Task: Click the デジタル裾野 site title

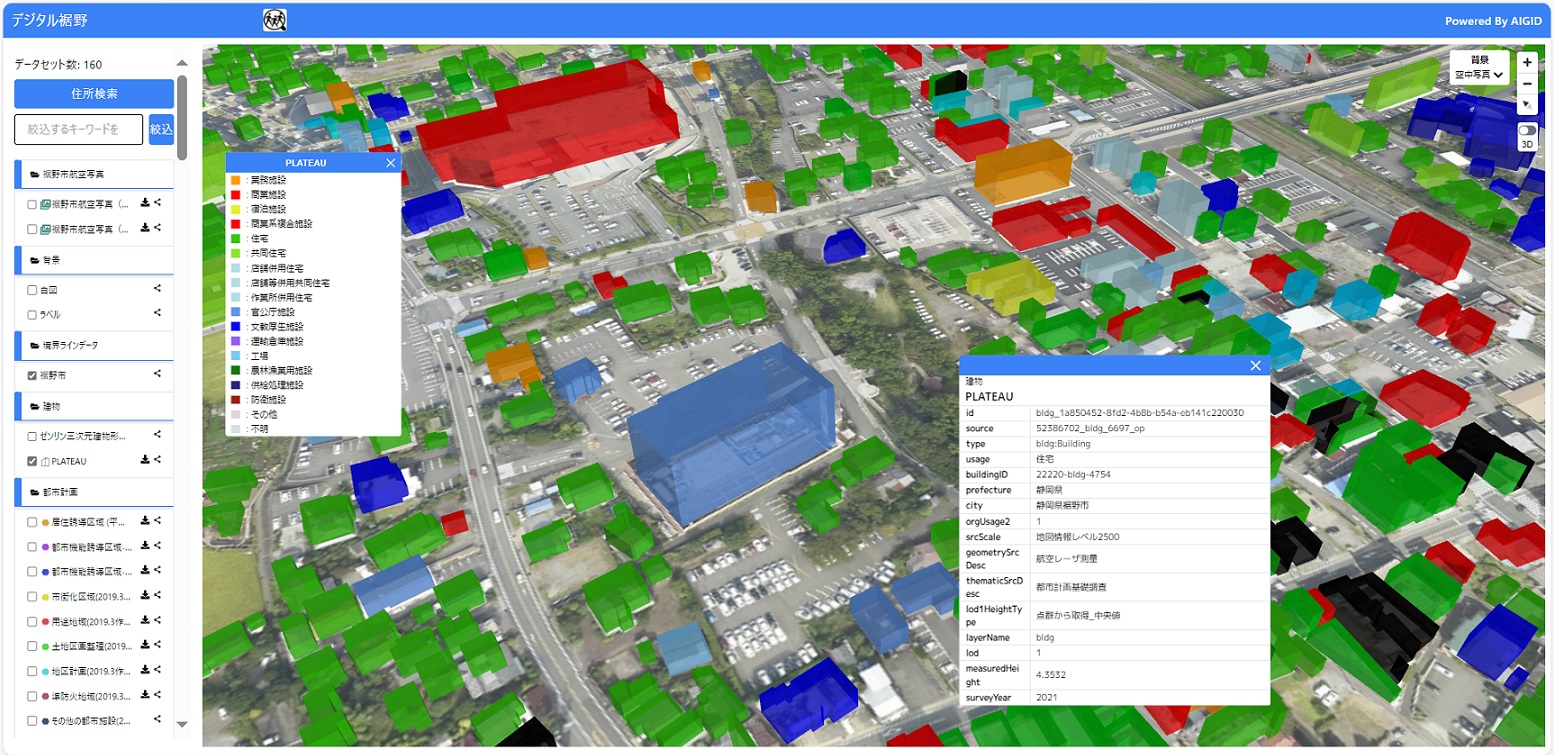Action: 48,20
